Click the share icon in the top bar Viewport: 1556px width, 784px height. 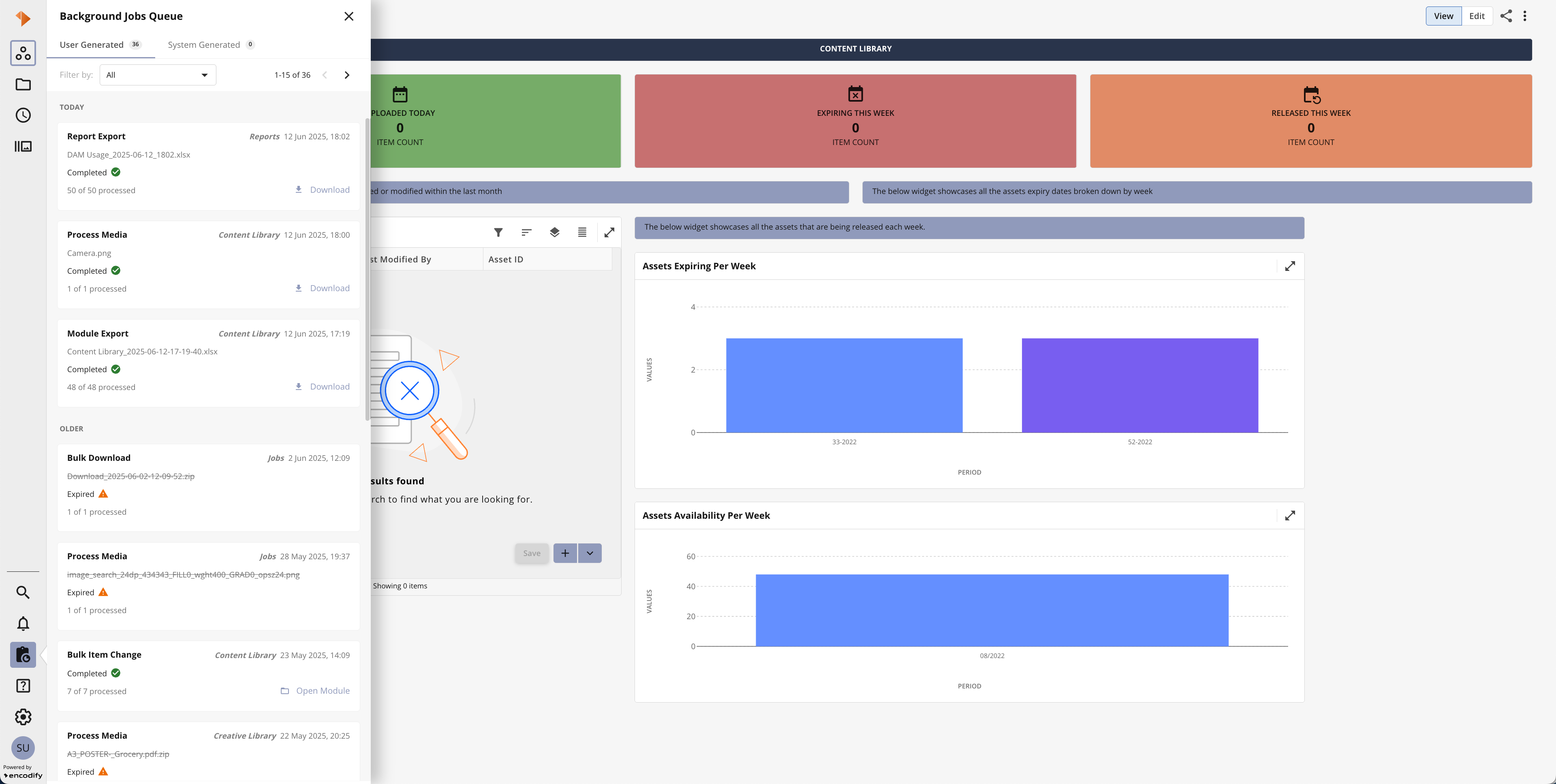point(1507,16)
